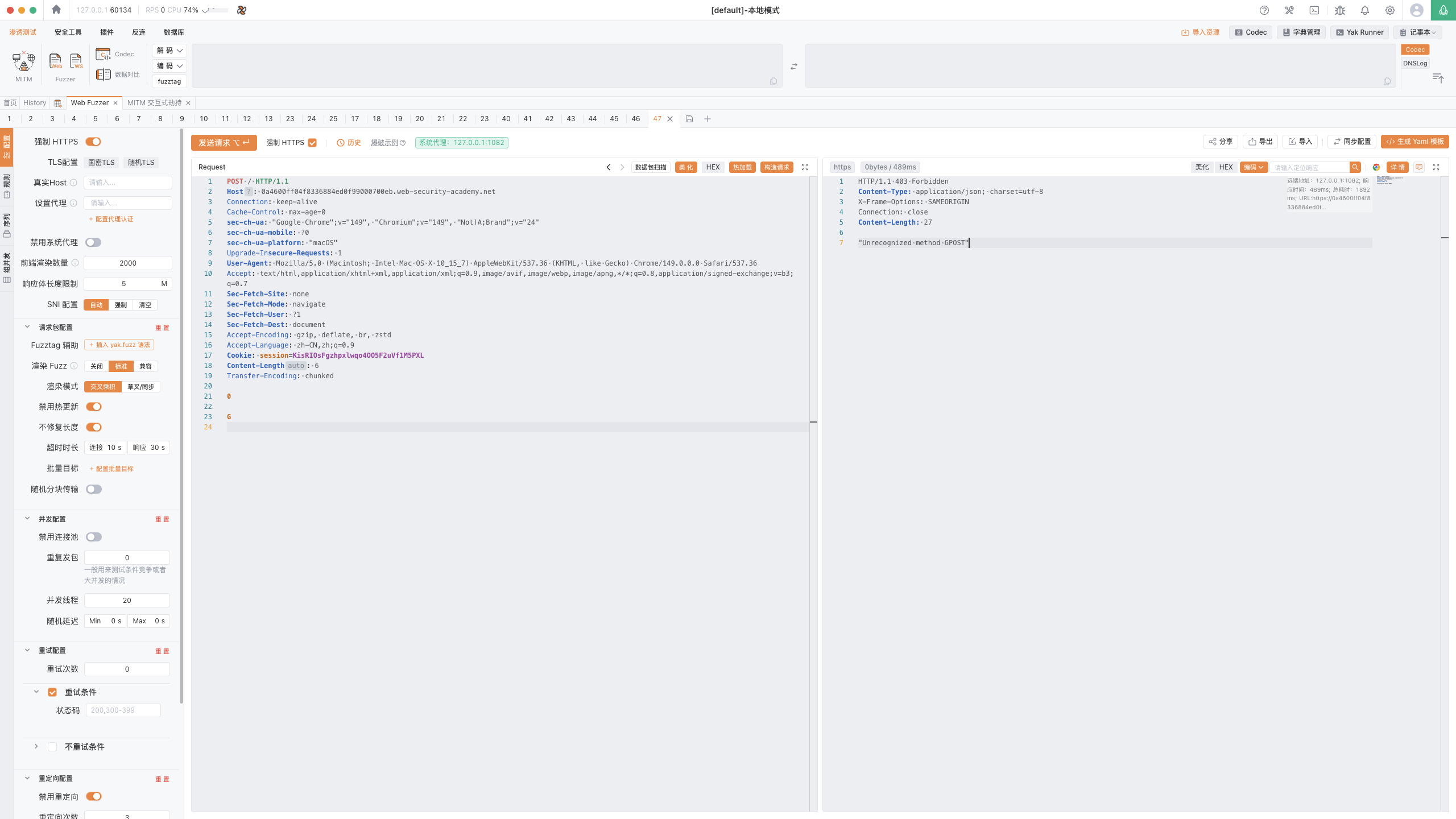This screenshot has height=819, width=1456.
Task: Click the search icon in response locator
Action: tap(1355, 167)
